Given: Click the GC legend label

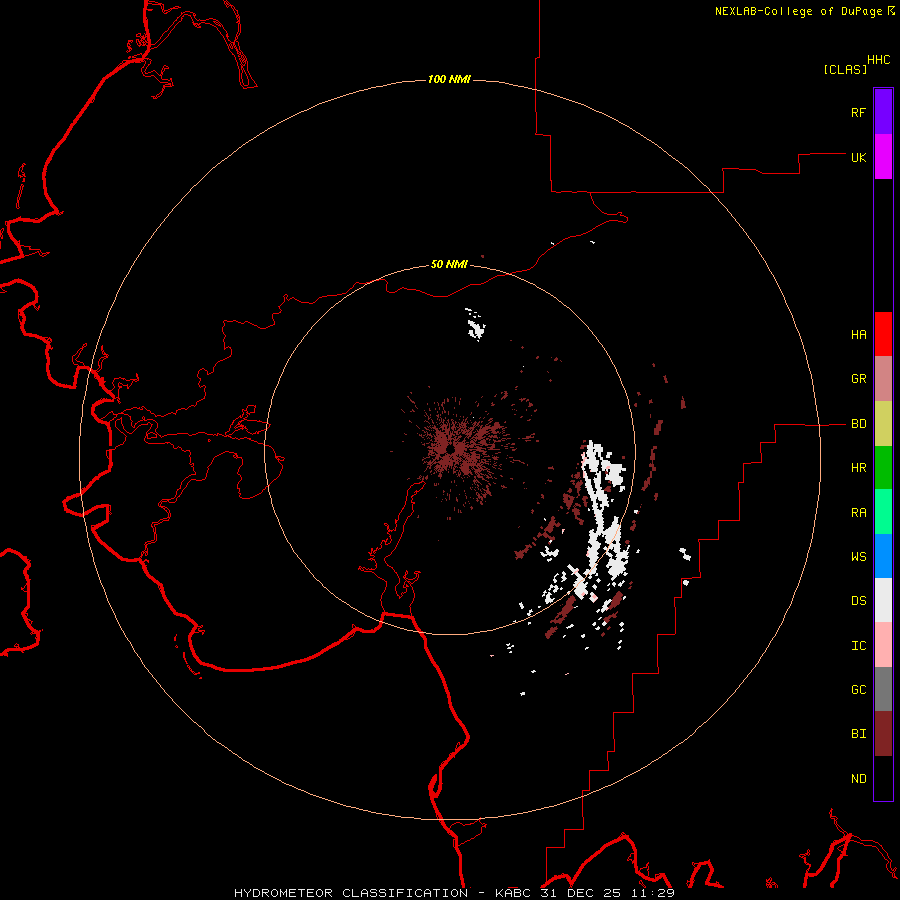Looking at the screenshot, I should [x=858, y=690].
